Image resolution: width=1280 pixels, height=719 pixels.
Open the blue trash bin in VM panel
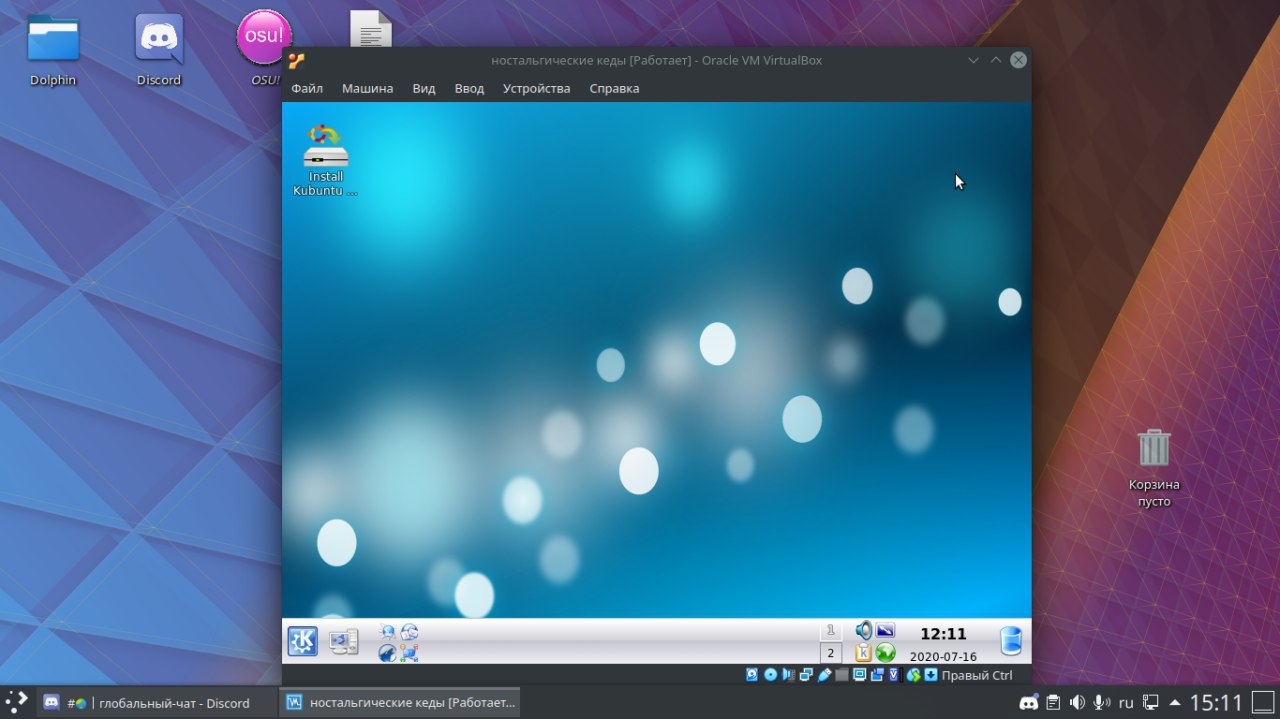(x=1011, y=641)
